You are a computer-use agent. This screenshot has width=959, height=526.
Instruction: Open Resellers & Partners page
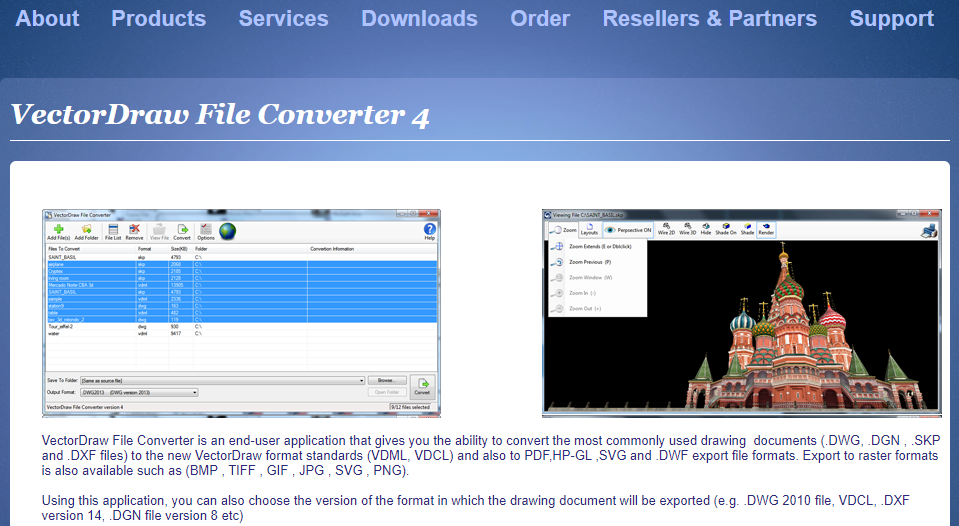(709, 18)
